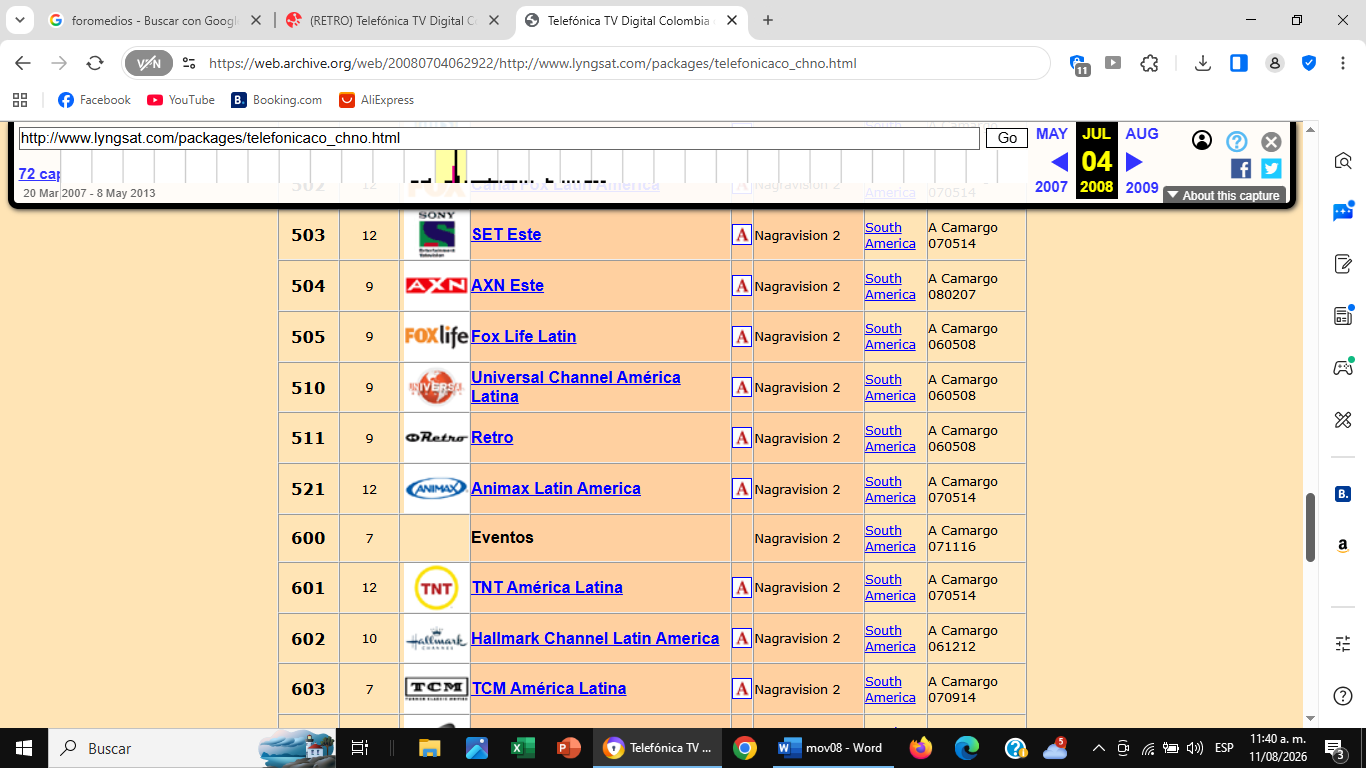1366x768 pixels.
Task: Open the Animax Latin America link
Action: 556,488
